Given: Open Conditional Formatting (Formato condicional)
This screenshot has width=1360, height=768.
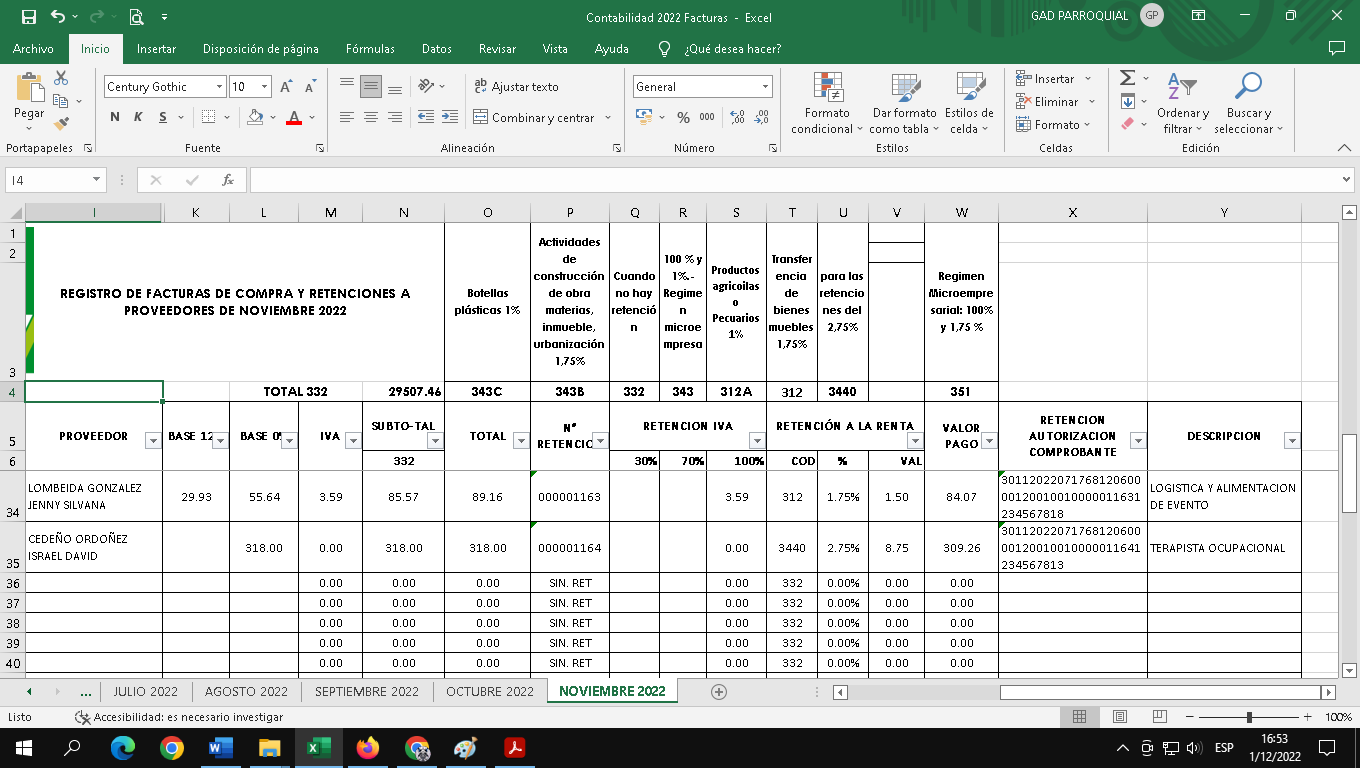Looking at the screenshot, I should (827, 105).
